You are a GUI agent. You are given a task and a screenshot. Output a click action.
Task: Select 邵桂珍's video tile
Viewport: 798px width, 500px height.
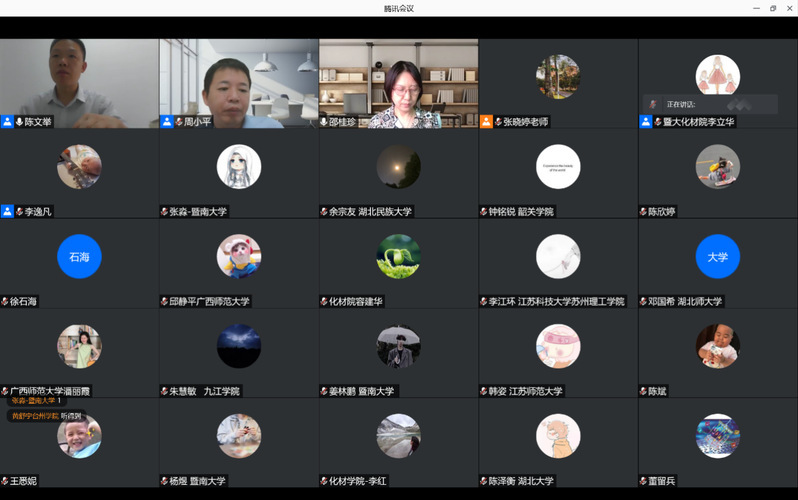click(398, 80)
